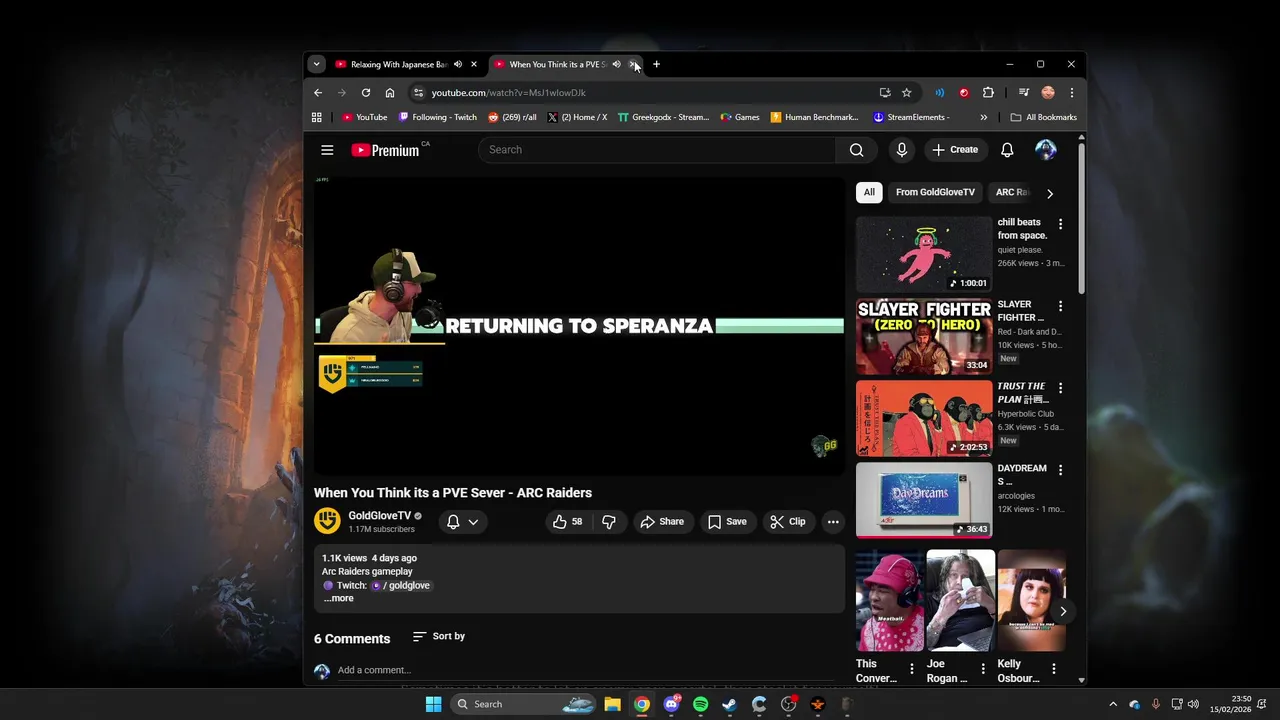Open volume control in system tray
Screen dimensions: 1280x720
click(x=1193, y=704)
